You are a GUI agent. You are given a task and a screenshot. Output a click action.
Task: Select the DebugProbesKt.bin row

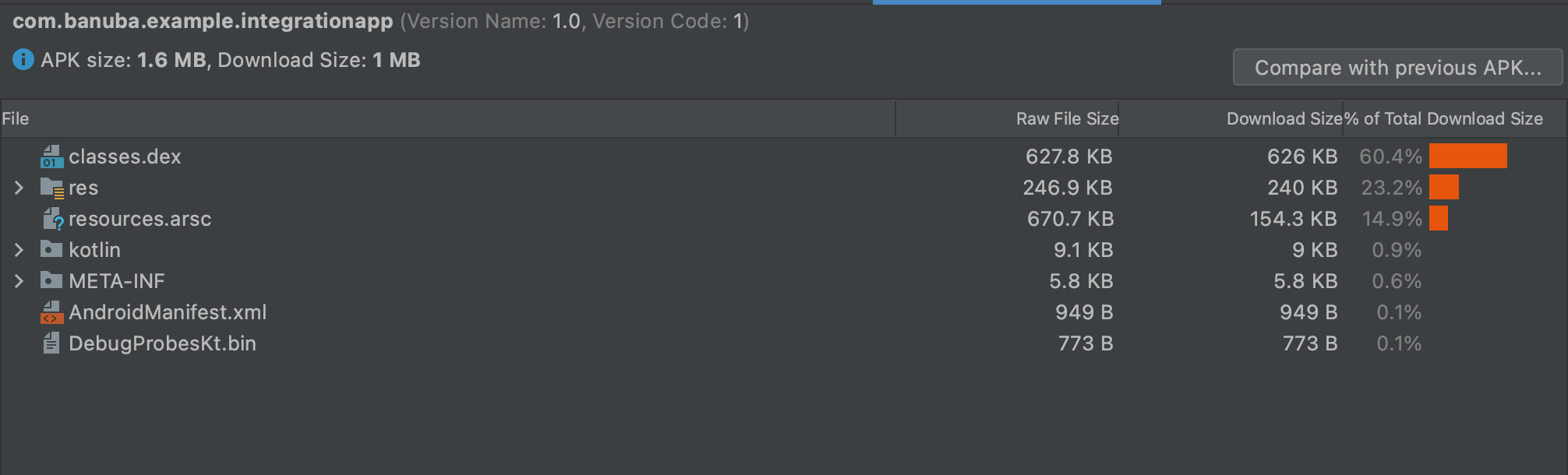tap(782, 343)
